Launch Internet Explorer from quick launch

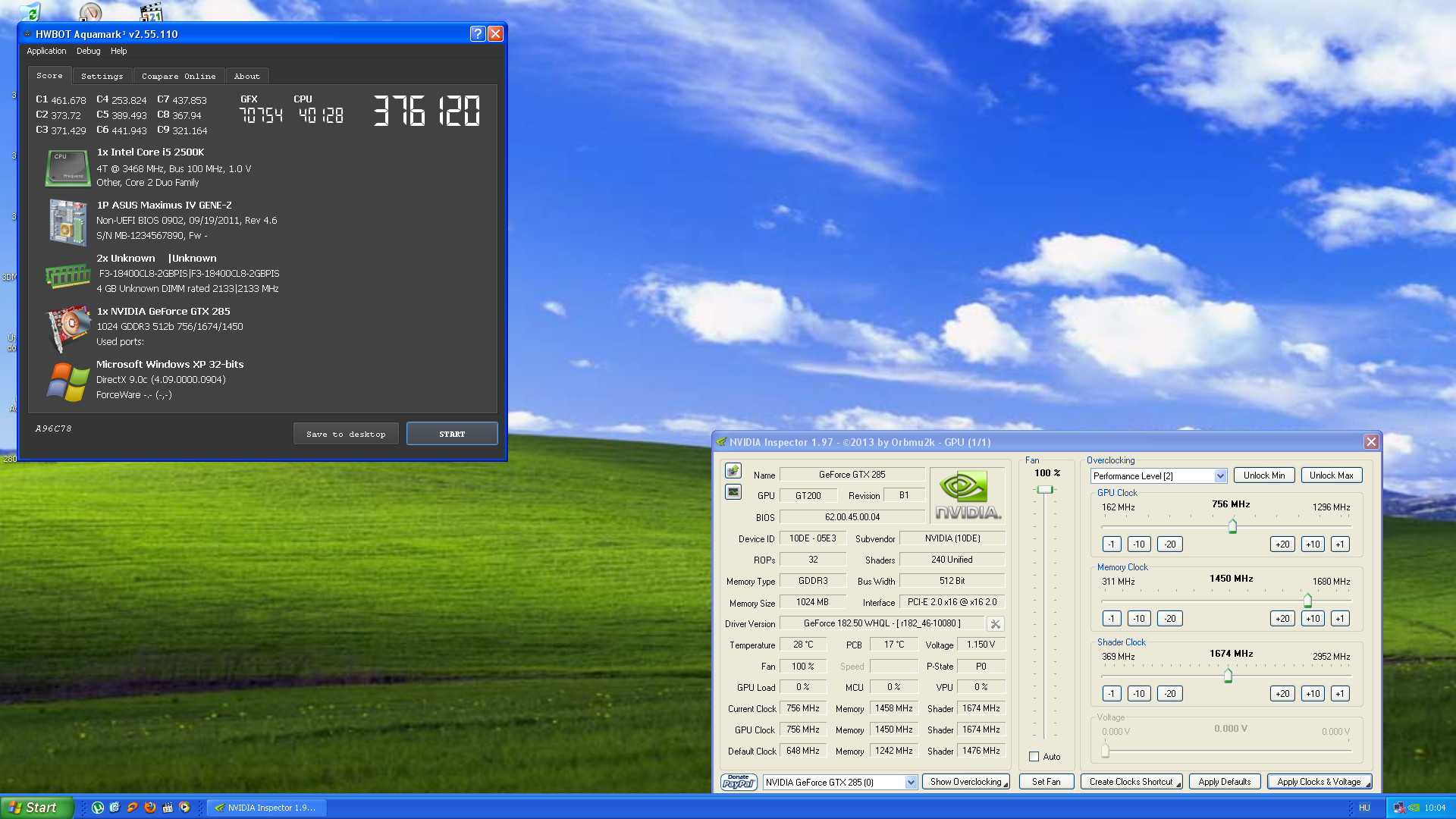pos(115,808)
